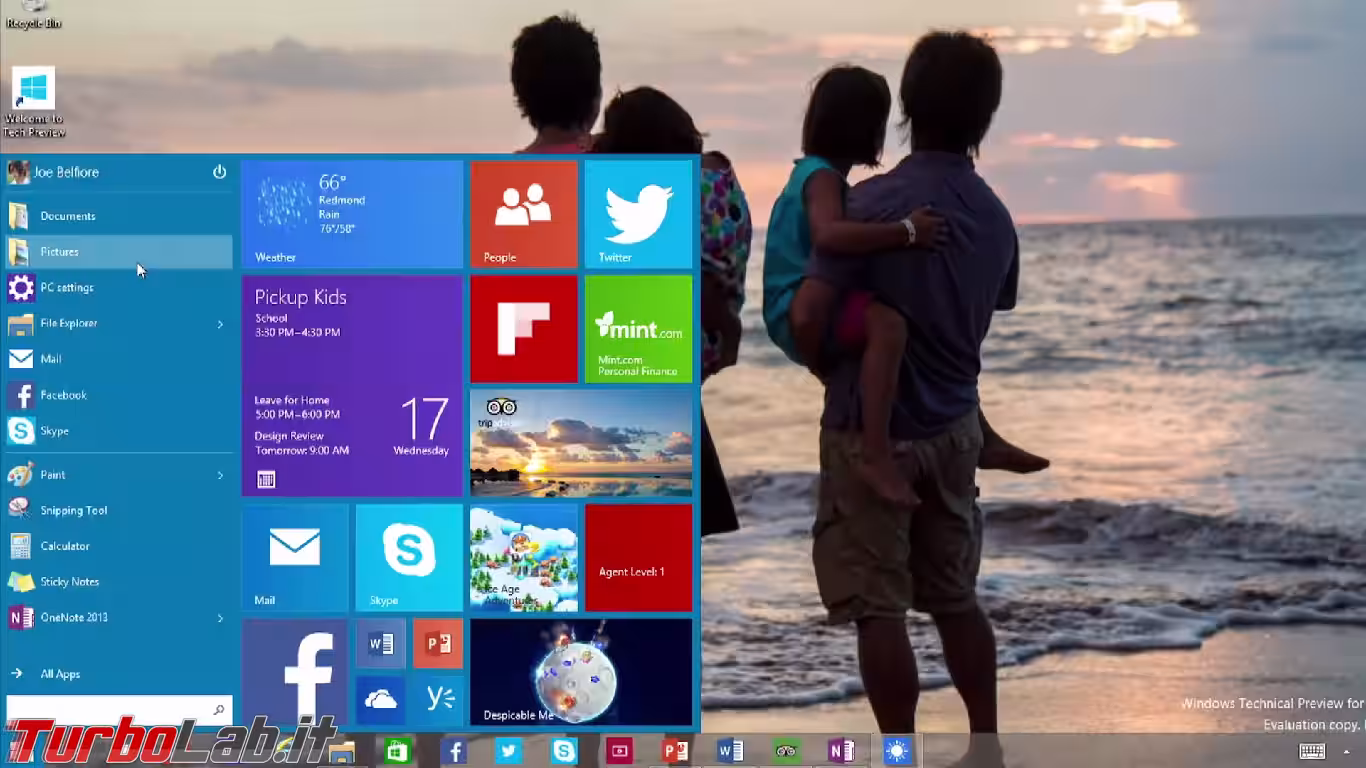Click the Start menu search box
This screenshot has height=768, width=1366.
(x=110, y=709)
